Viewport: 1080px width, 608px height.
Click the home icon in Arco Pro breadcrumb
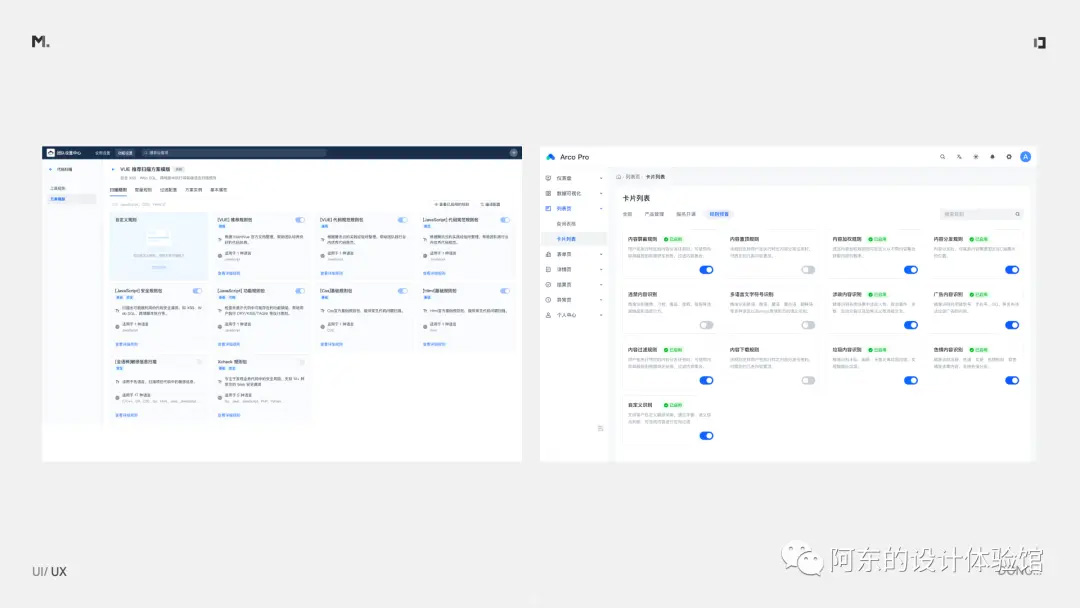click(619, 177)
